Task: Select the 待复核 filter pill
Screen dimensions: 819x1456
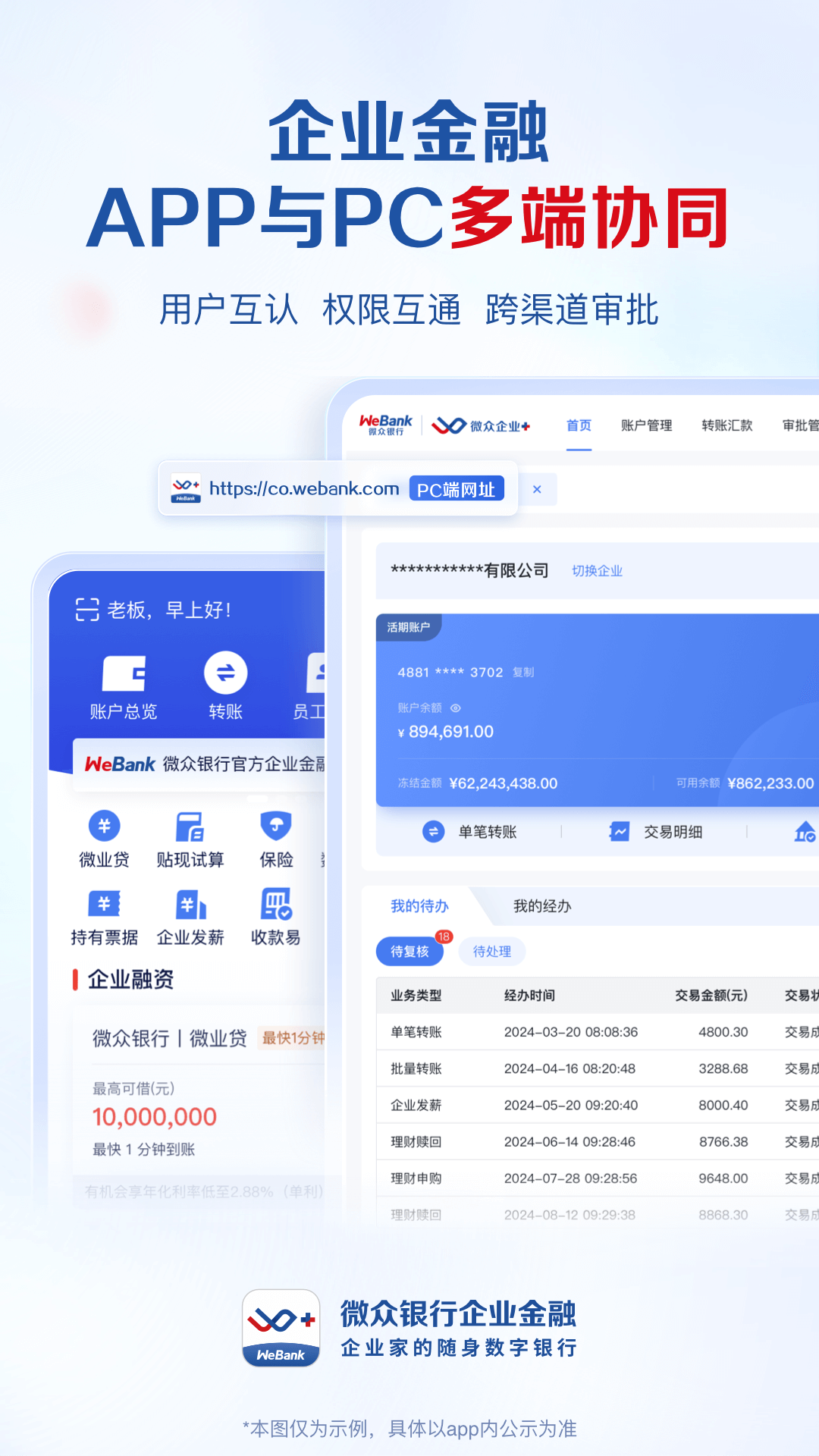Action: tap(409, 952)
